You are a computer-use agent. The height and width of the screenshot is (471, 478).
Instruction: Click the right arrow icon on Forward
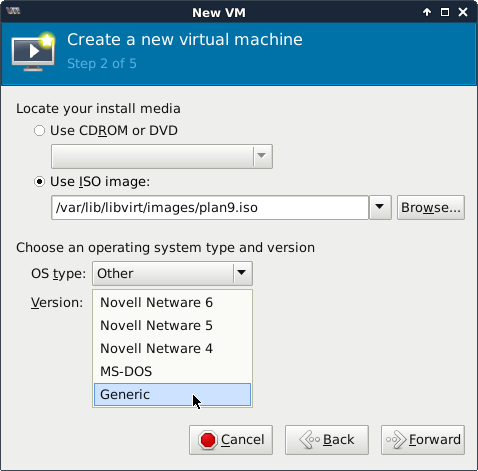[396, 440]
